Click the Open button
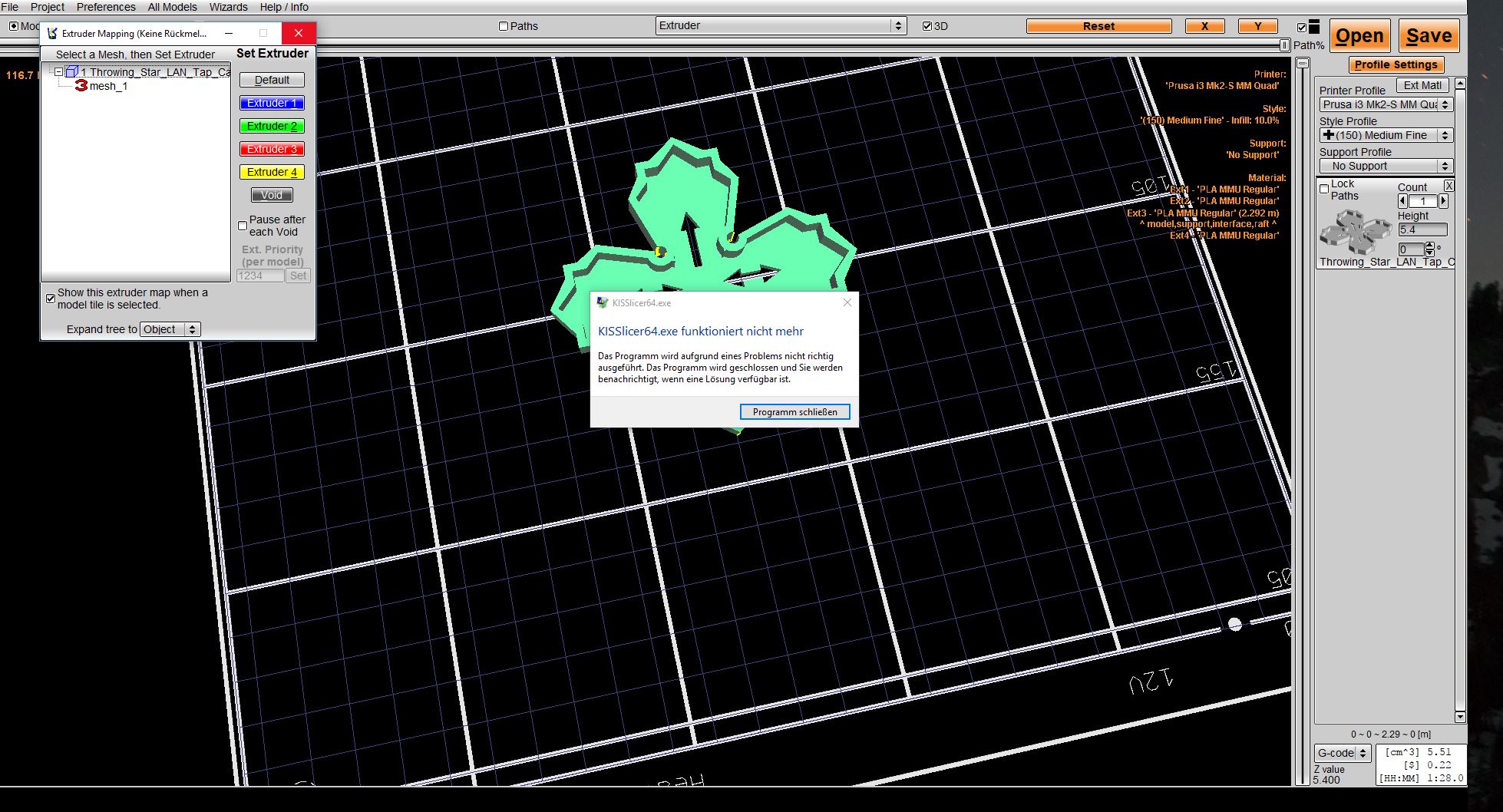 tap(1359, 36)
